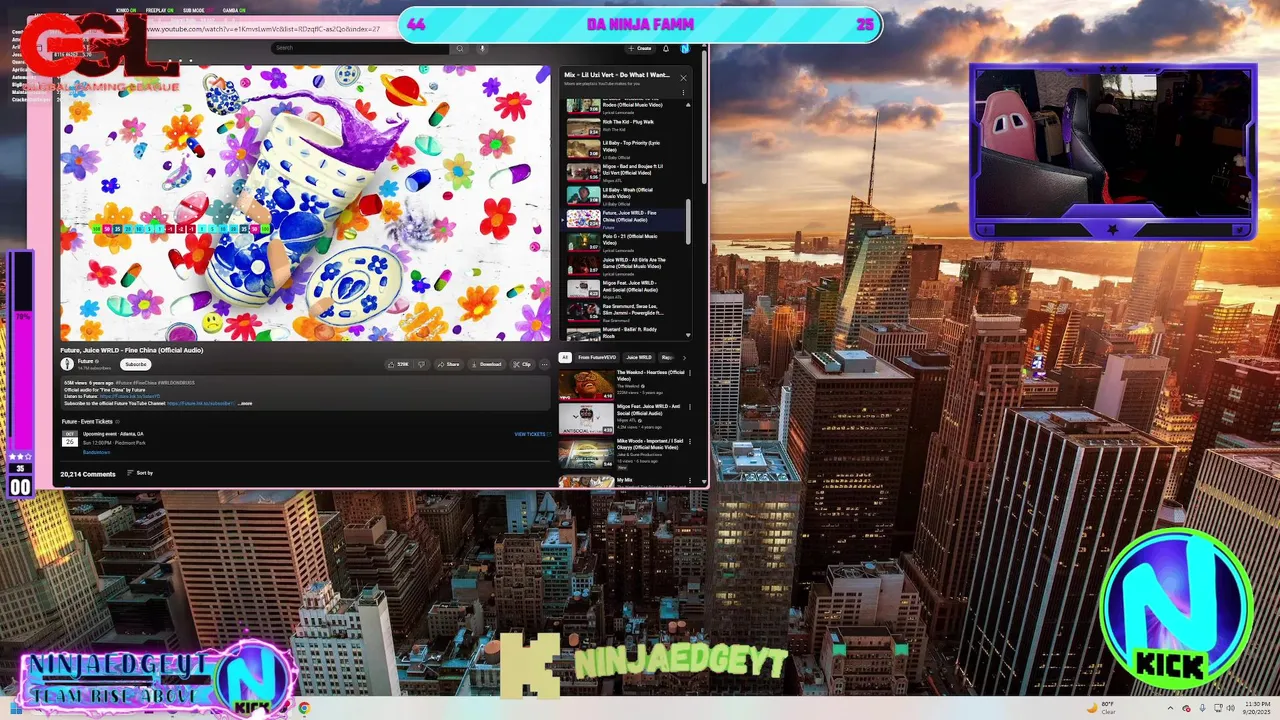Open the clock showing 11:30 PM
The image size is (1280, 720).
point(1257,708)
